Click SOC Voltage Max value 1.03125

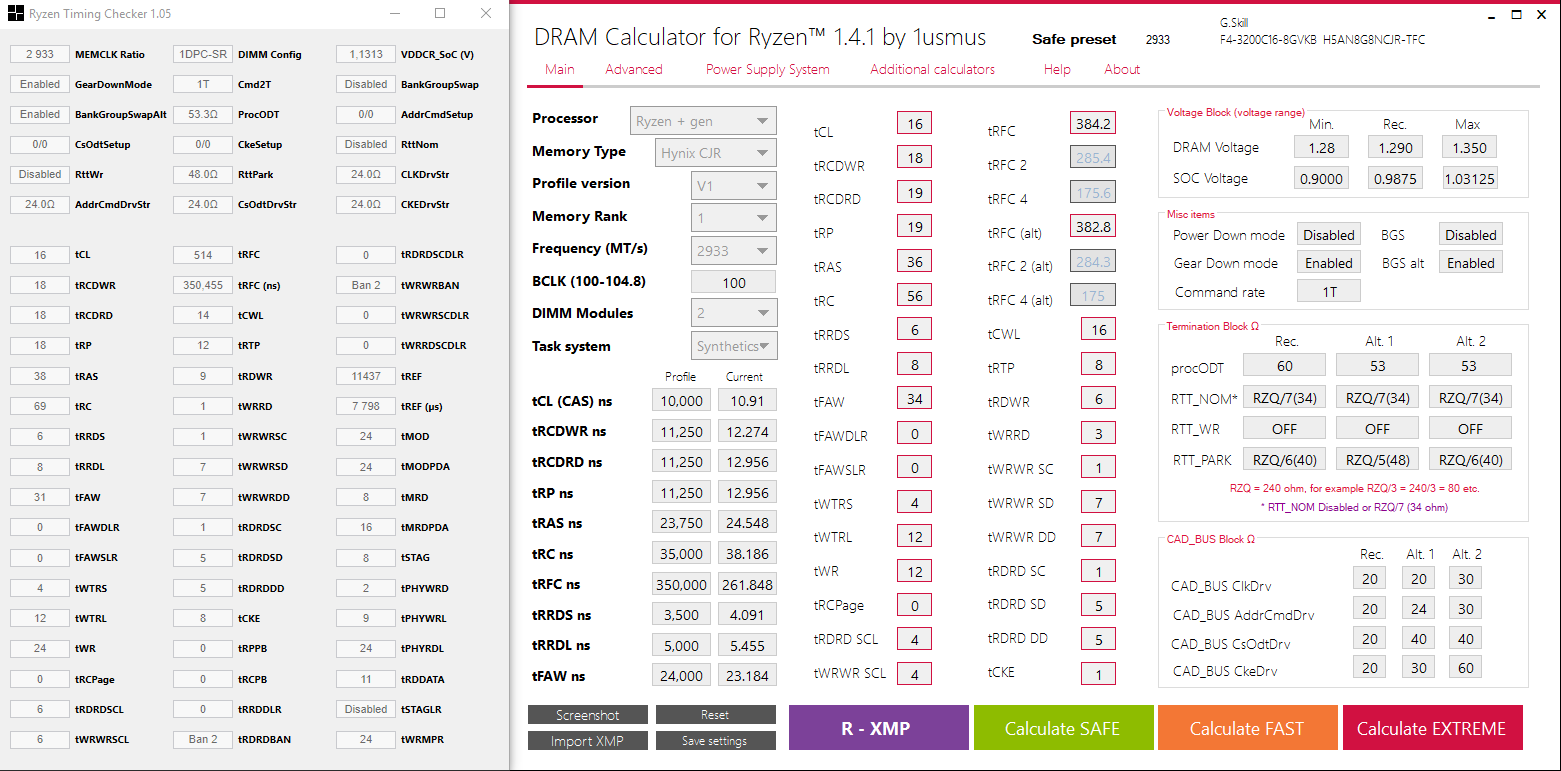tap(1470, 179)
